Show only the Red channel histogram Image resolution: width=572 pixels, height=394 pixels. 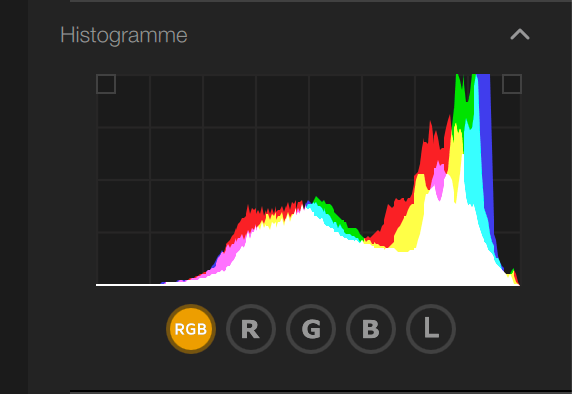point(251,329)
